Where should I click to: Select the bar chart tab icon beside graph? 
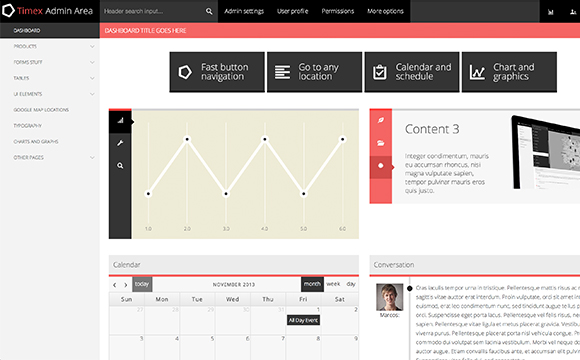pyautogui.click(x=120, y=121)
